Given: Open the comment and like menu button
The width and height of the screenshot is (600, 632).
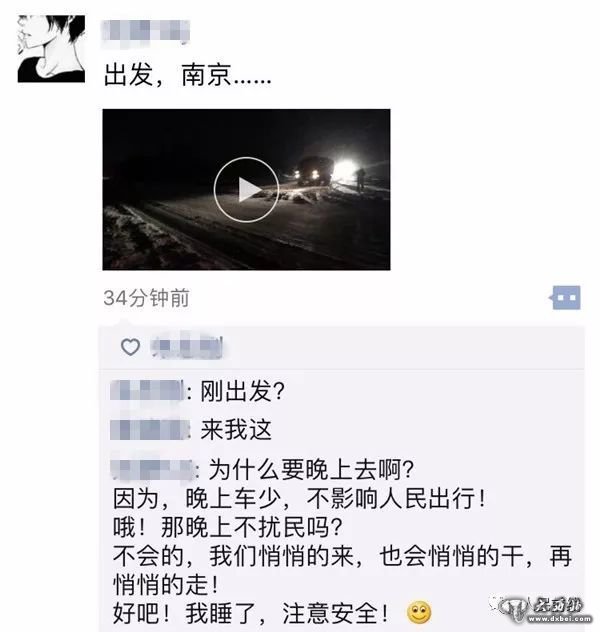Looking at the screenshot, I should coord(565,298).
